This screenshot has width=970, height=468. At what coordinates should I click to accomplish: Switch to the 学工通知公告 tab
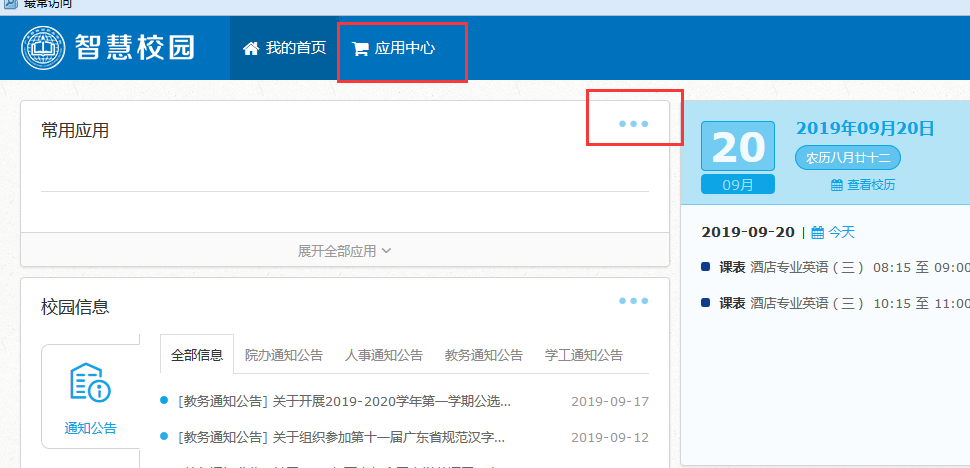pyautogui.click(x=583, y=355)
